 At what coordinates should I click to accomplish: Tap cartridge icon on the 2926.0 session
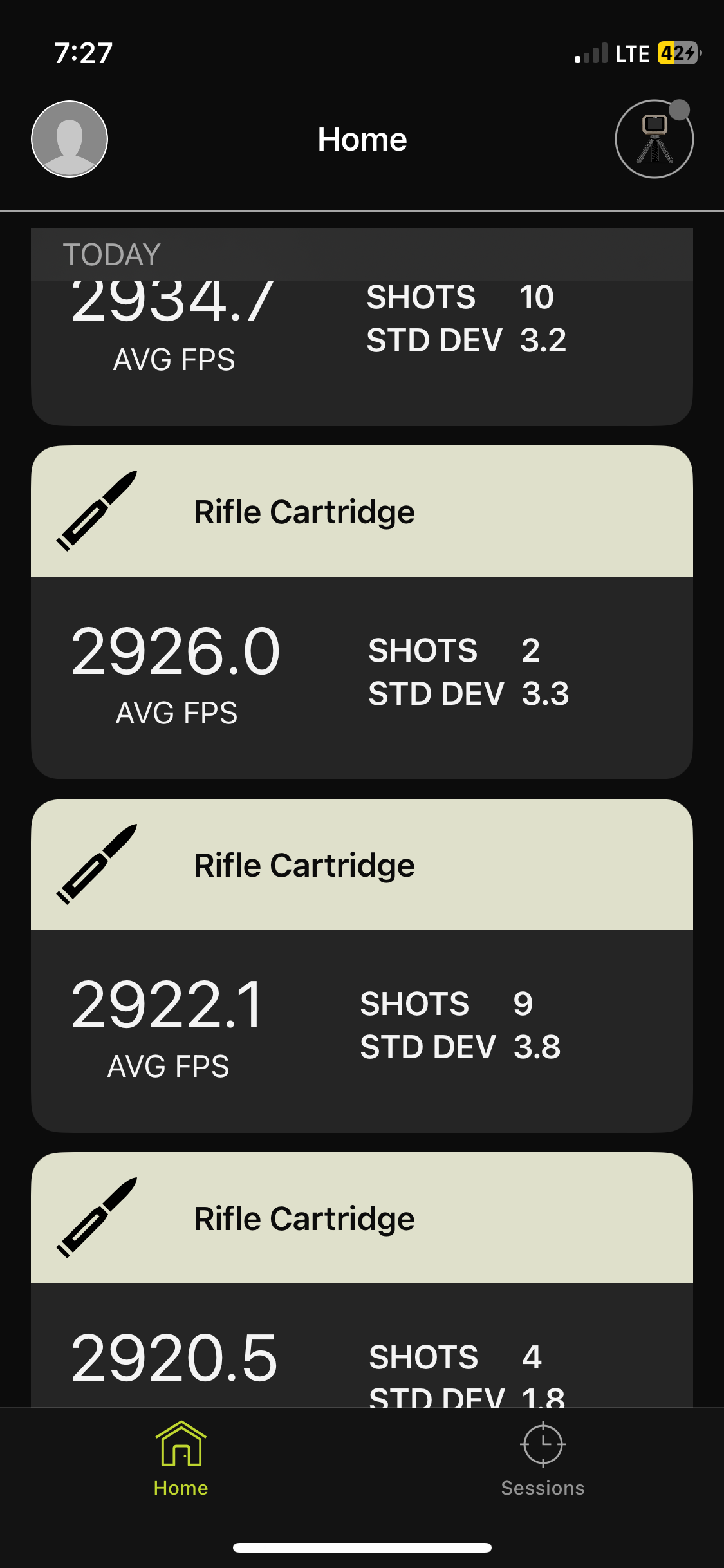point(97,511)
